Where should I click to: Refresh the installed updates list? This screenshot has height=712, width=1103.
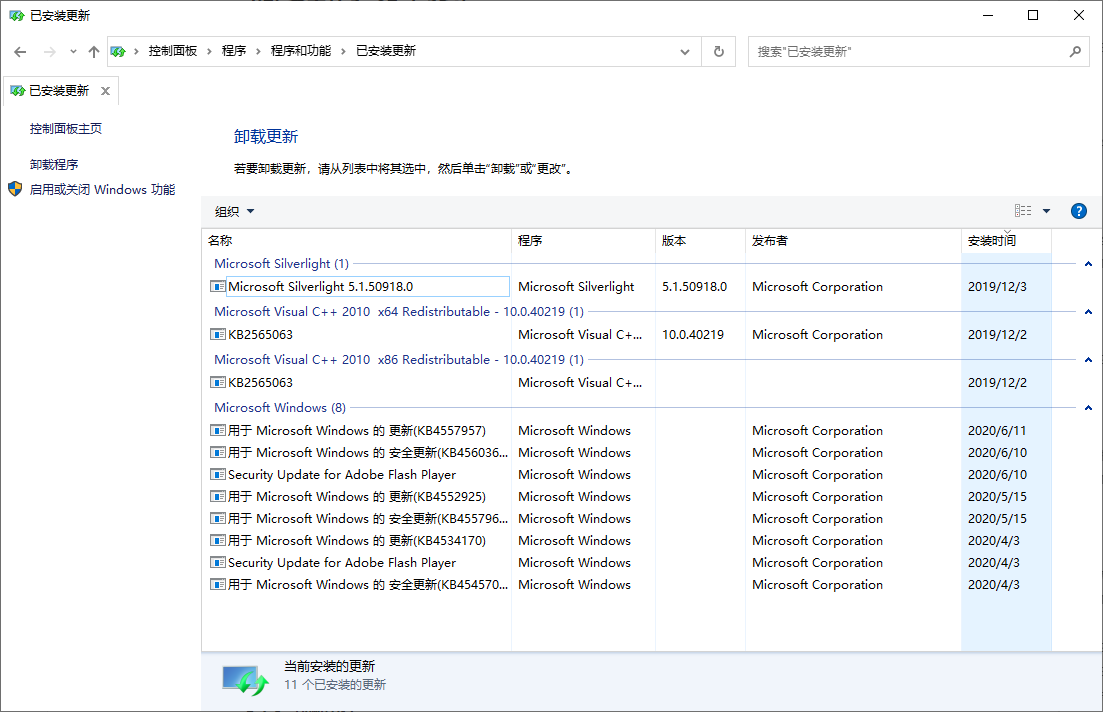(718, 51)
